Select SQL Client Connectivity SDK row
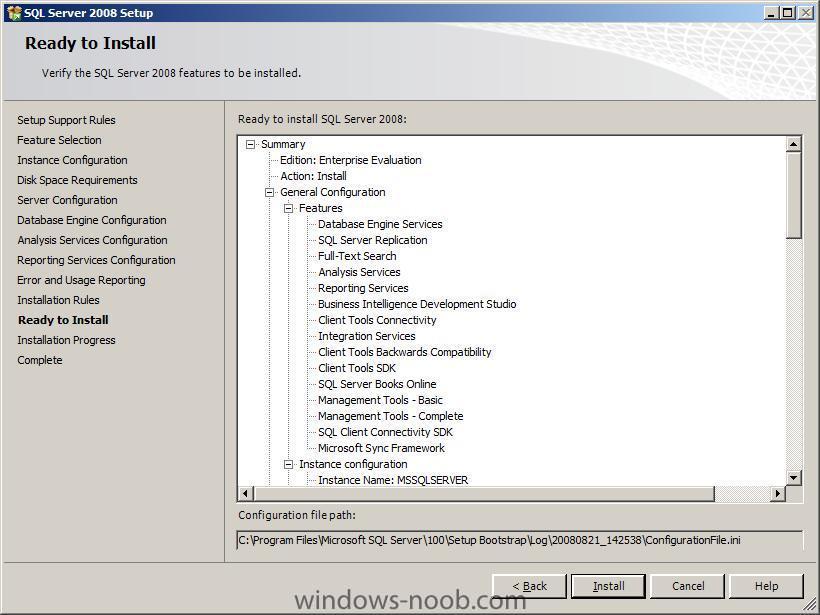This screenshot has height=615, width=820. click(x=385, y=432)
